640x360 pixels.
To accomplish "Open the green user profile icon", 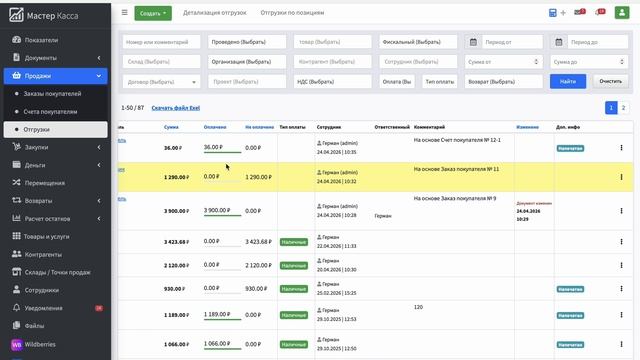I will 622,13.
